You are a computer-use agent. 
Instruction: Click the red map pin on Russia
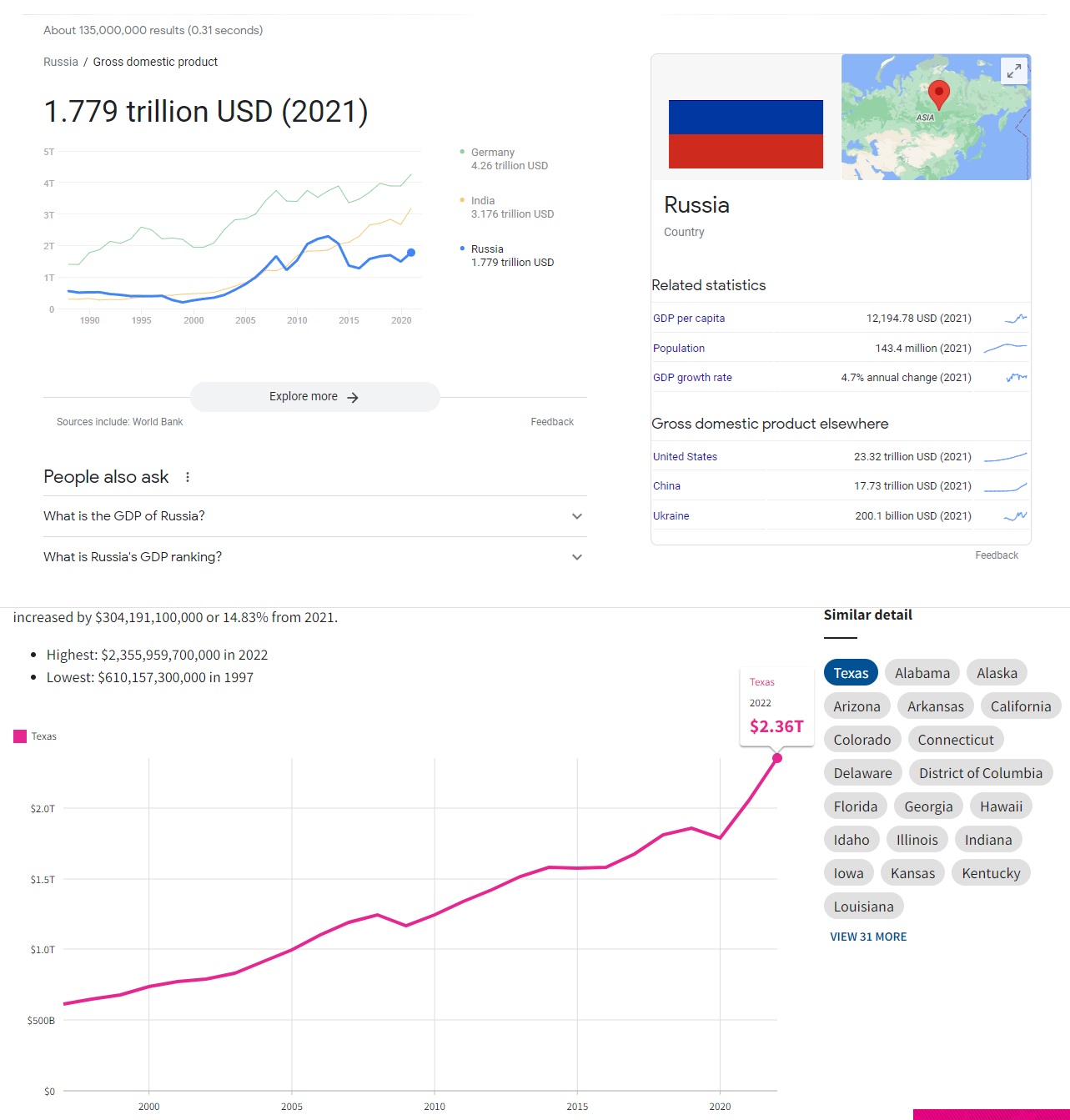pos(939,95)
